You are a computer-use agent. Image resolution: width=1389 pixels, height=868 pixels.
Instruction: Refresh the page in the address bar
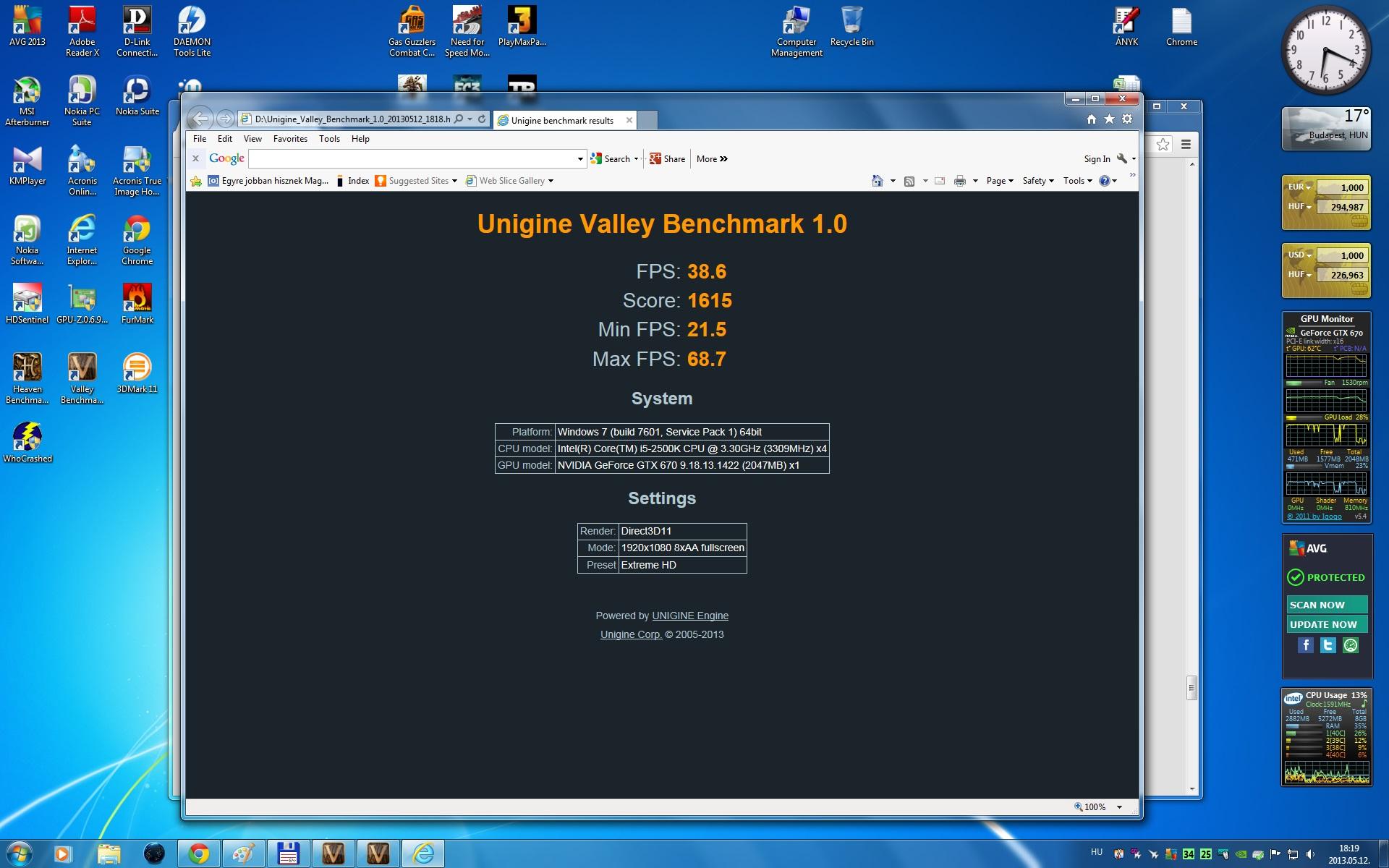(x=482, y=119)
